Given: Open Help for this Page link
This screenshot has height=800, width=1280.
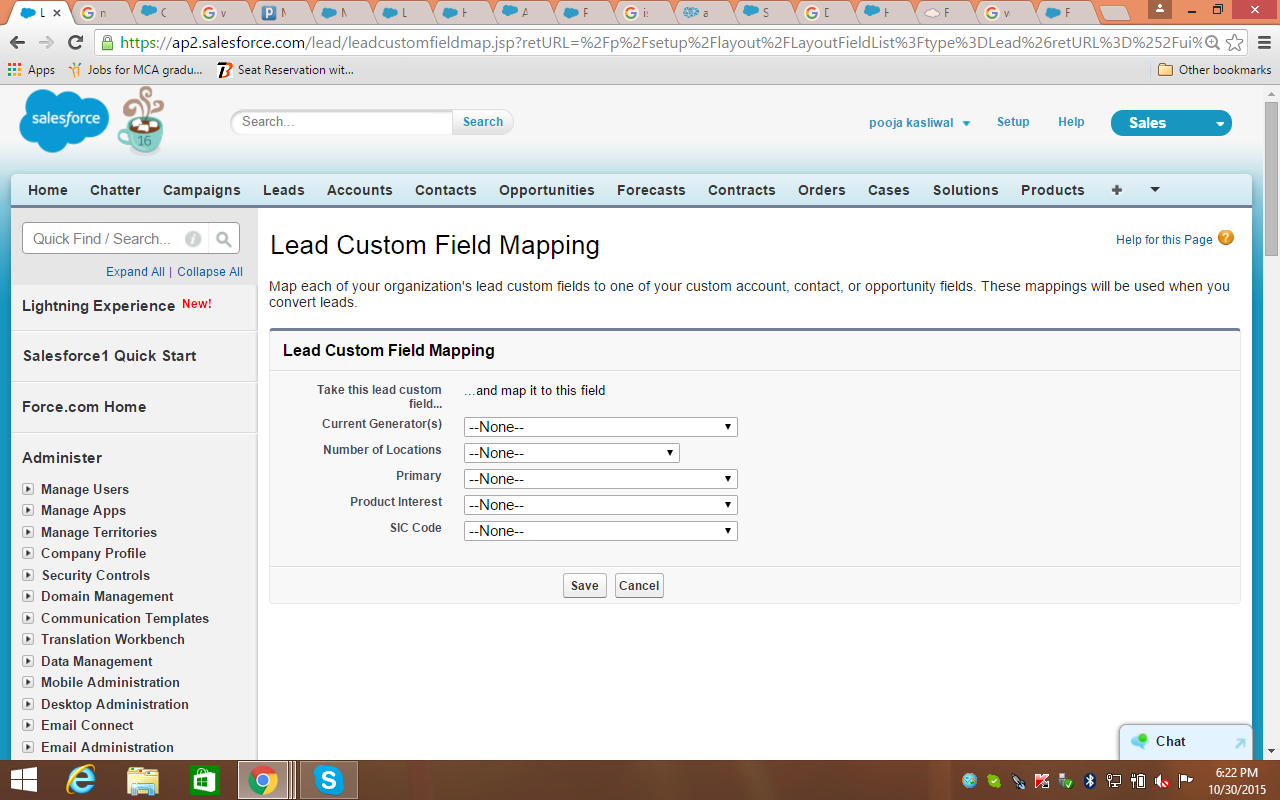Looking at the screenshot, I should [1164, 240].
